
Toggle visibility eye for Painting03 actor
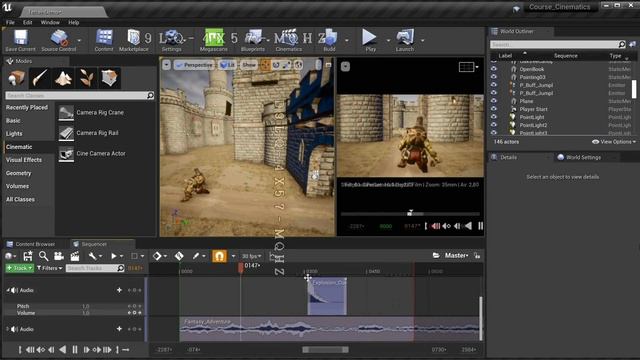(493, 77)
